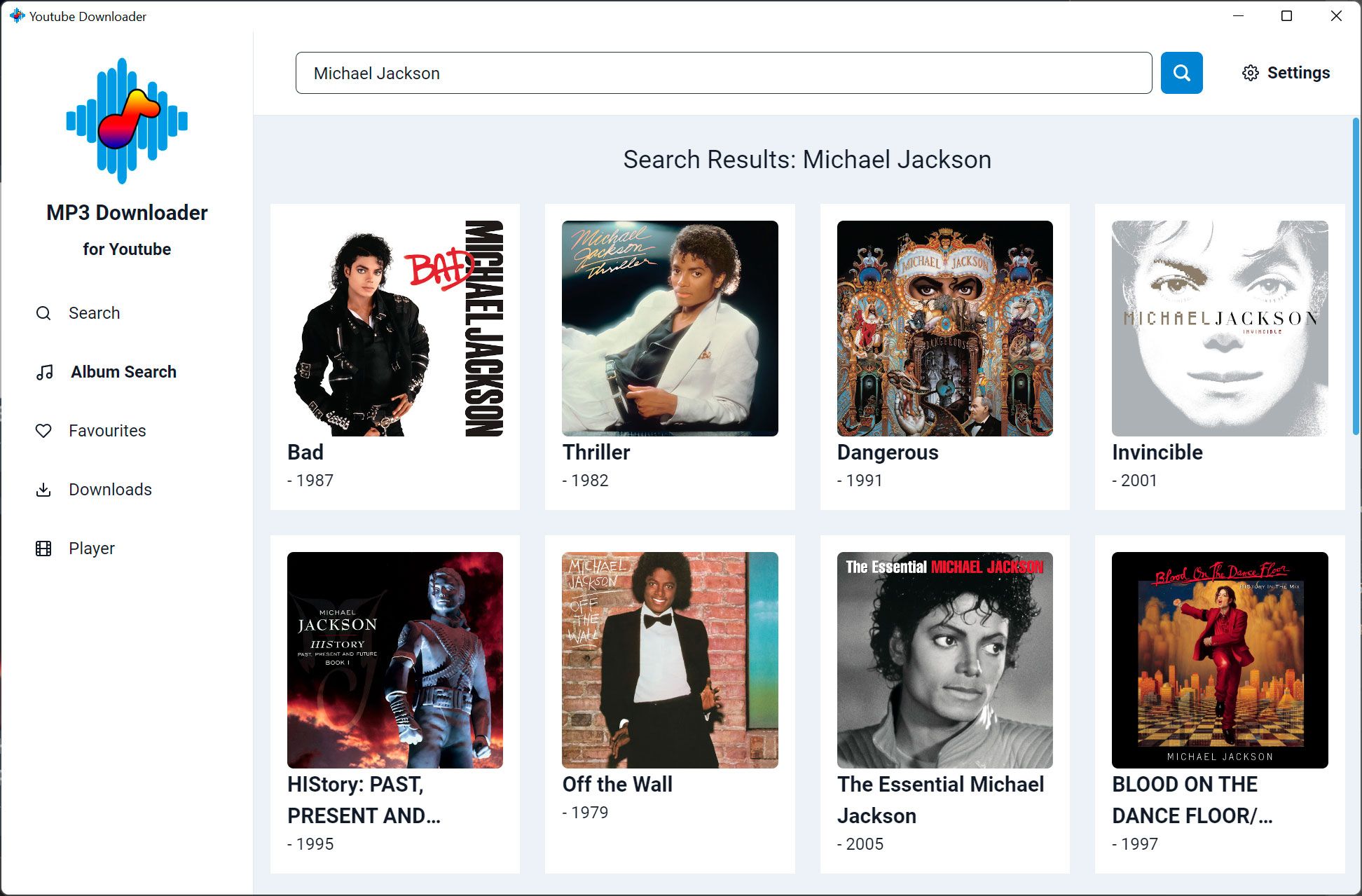Screen dimensions: 1362x896
Task: Click the Dangerous 1991 album
Action: pyautogui.click(x=944, y=355)
